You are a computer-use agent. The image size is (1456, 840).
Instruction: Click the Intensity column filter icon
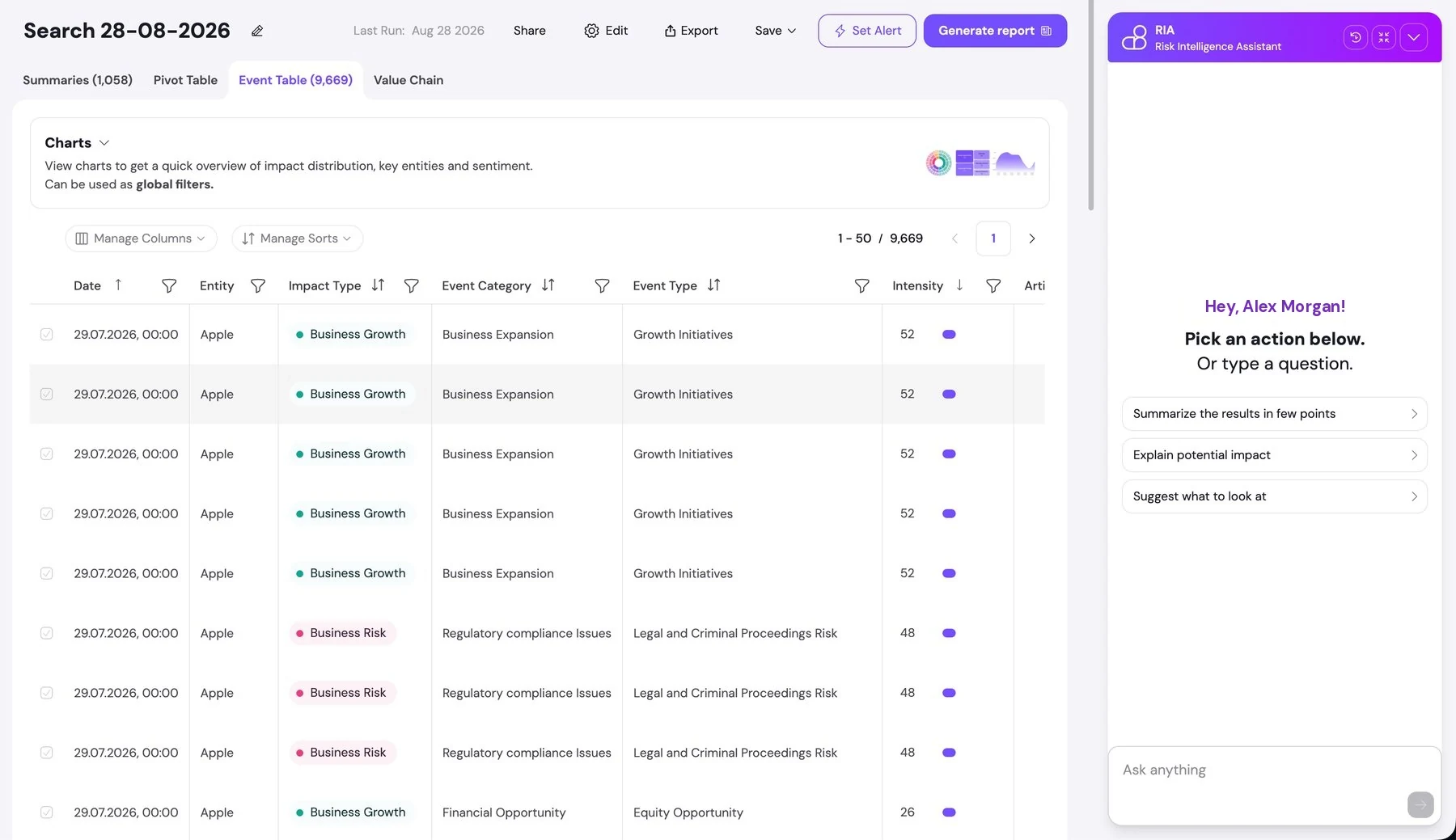tap(993, 285)
